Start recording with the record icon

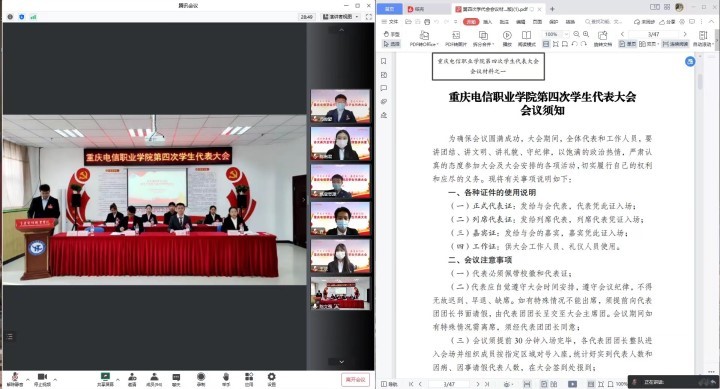[x=201, y=379]
